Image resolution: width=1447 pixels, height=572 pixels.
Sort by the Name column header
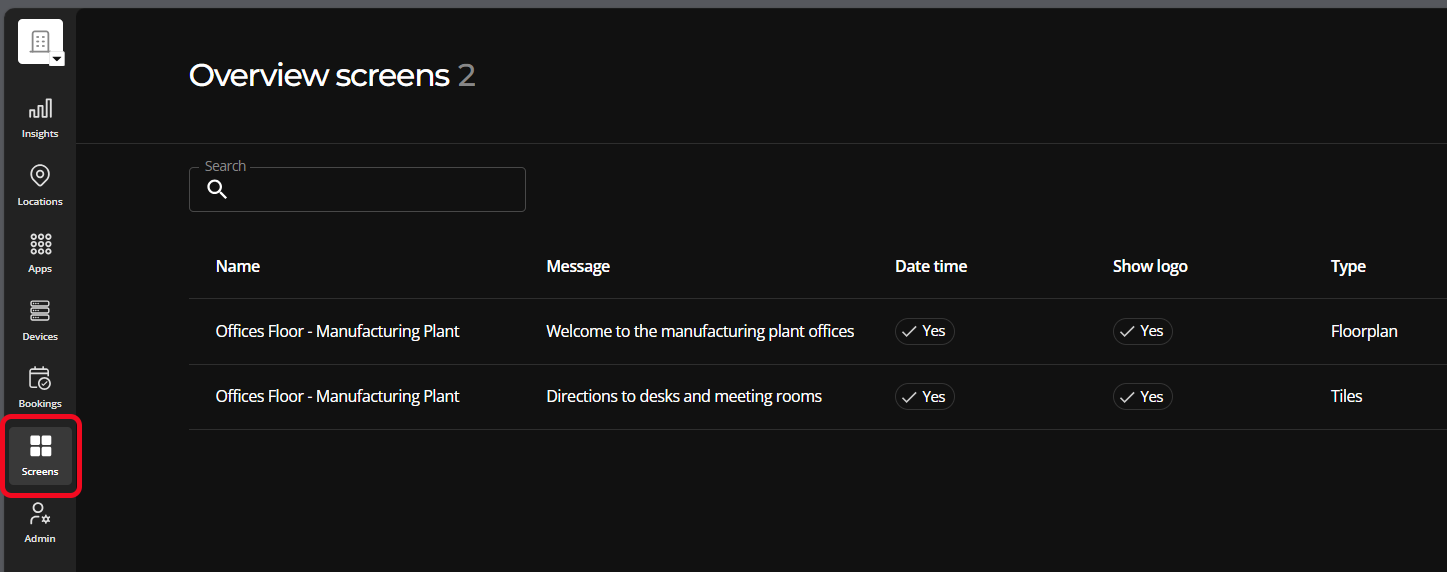coord(238,266)
